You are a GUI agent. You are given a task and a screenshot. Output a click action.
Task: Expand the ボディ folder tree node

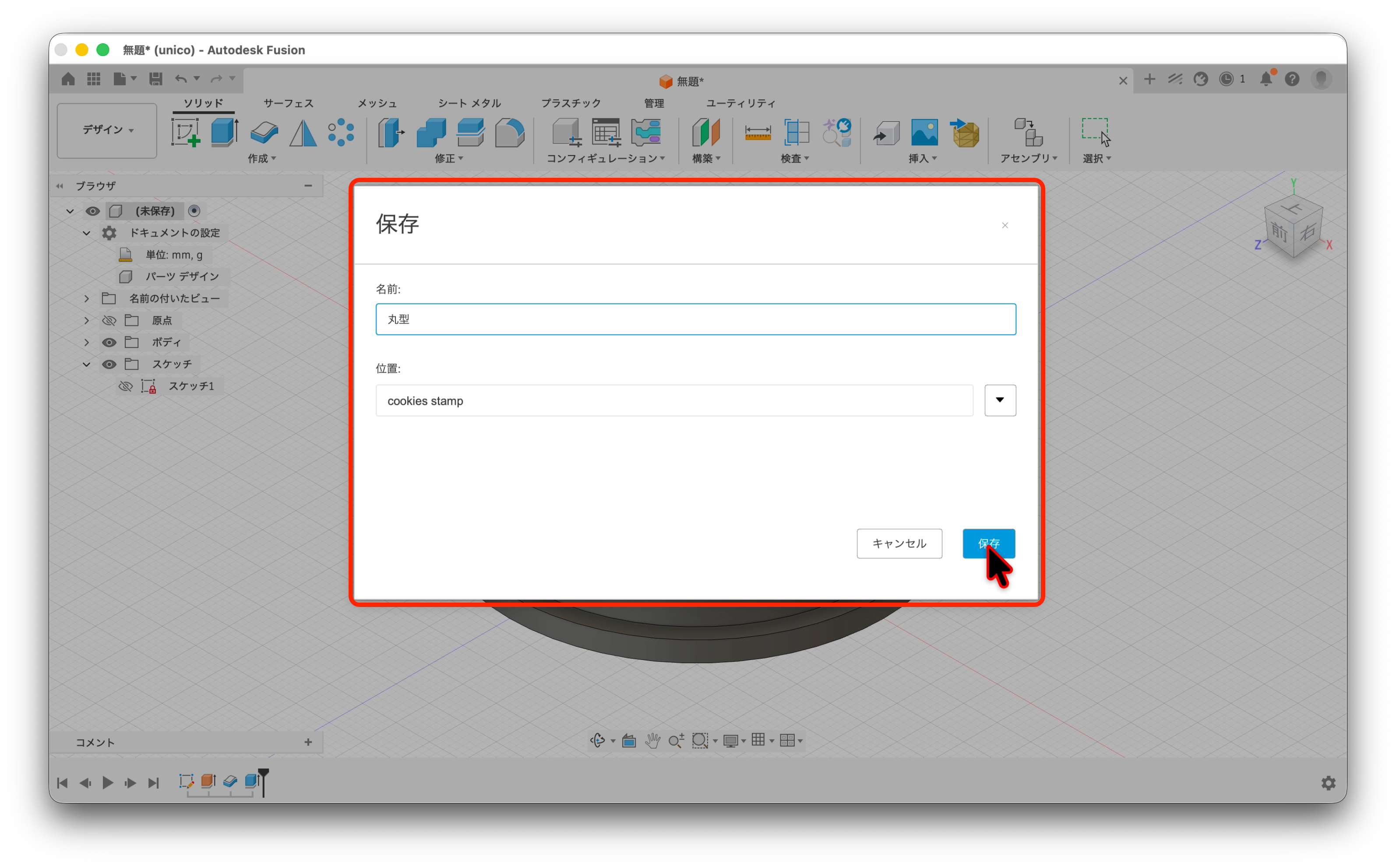[x=87, y=342]
